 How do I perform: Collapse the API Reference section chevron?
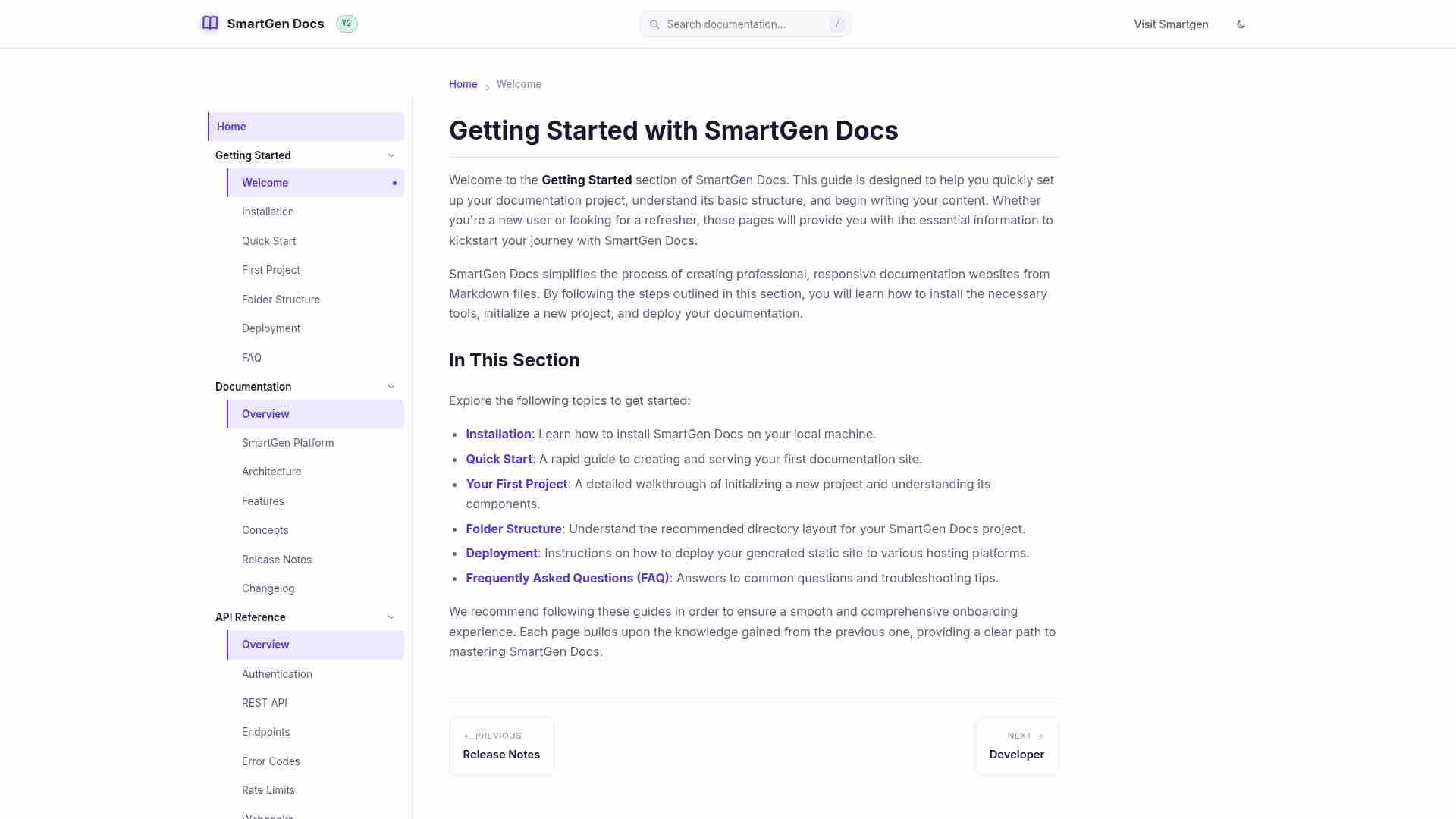coord(391,617)
